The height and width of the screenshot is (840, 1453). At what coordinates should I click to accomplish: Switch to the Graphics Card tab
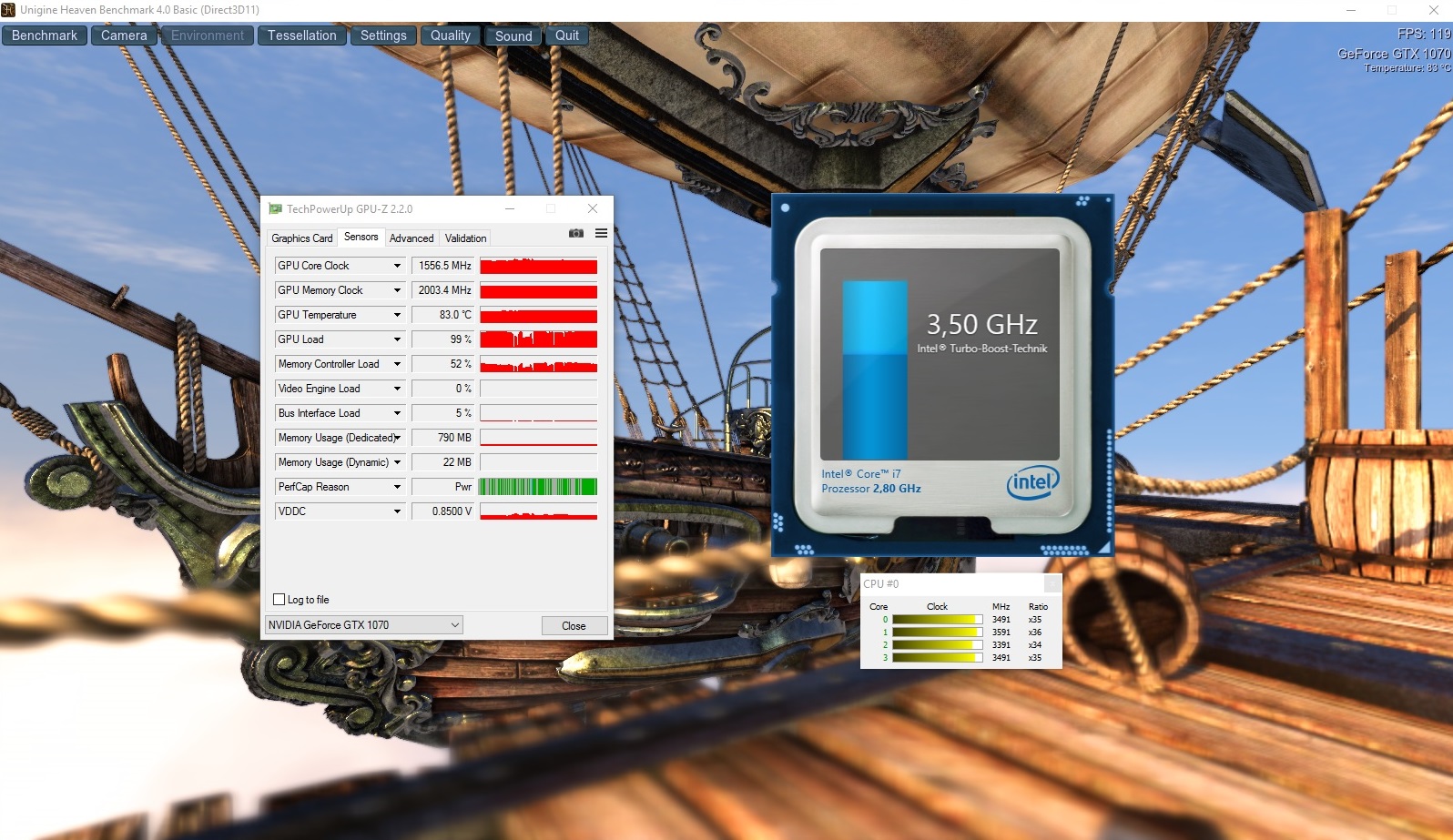click(x=302, y=238)
